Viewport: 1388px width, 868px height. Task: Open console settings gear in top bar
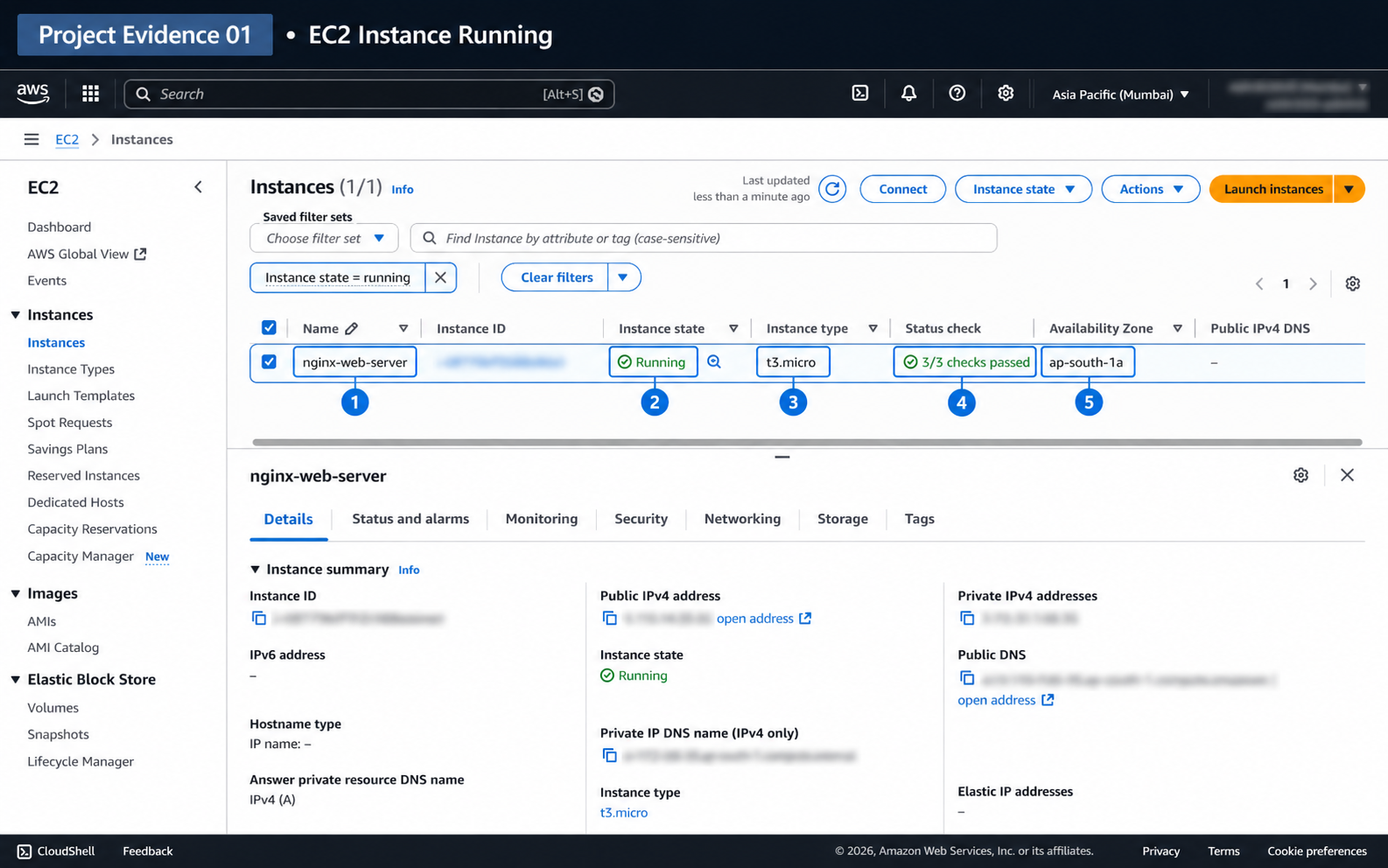[x=1006, y=94]
